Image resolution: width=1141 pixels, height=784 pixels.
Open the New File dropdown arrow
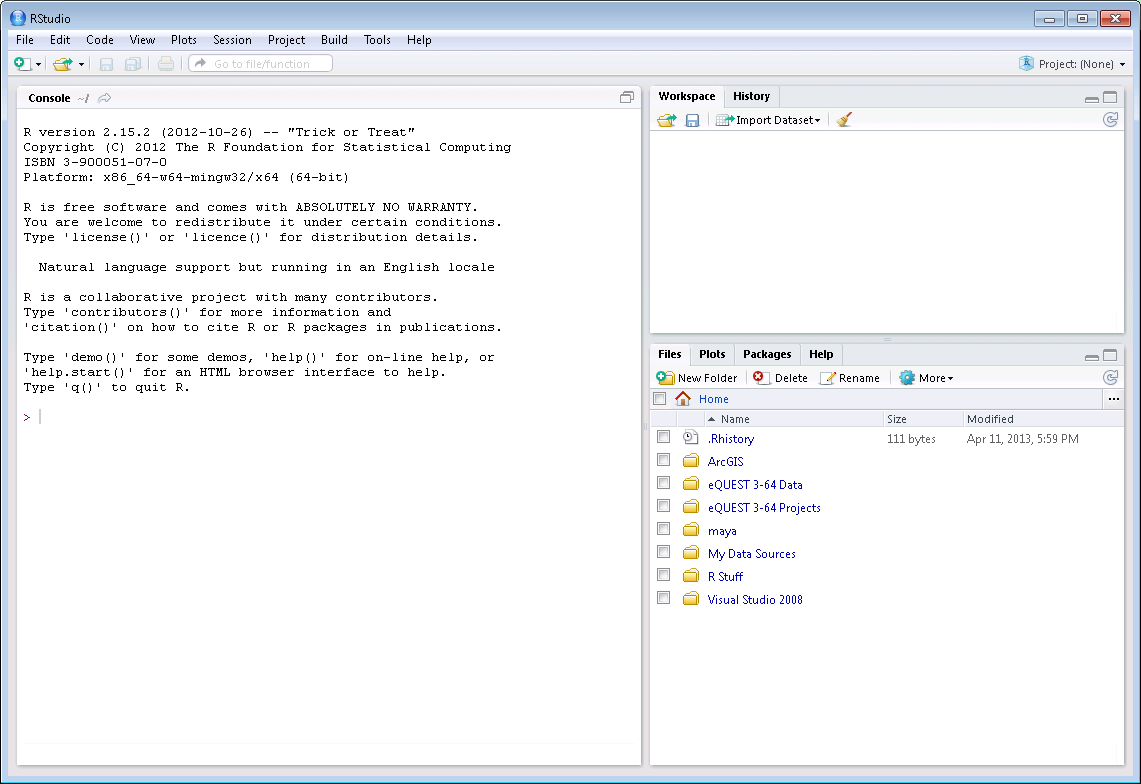click(x=39, y=64)
